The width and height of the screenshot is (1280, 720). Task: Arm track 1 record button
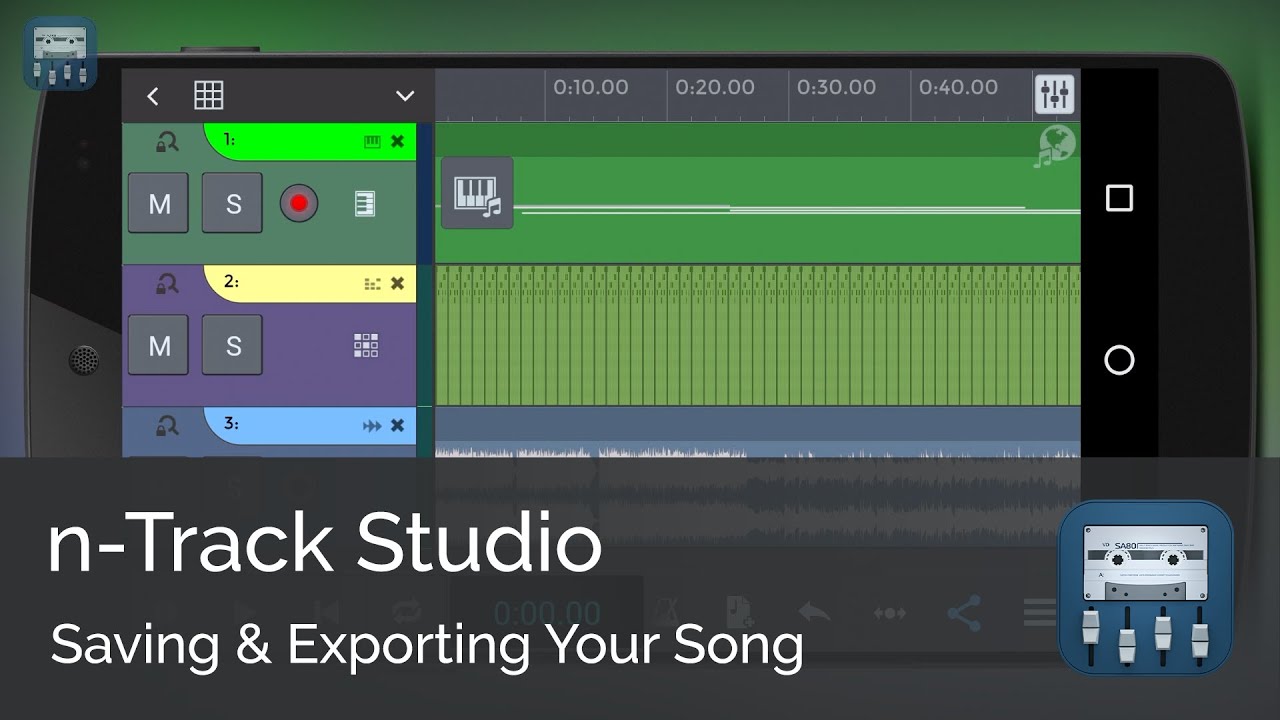click(298, 203)
